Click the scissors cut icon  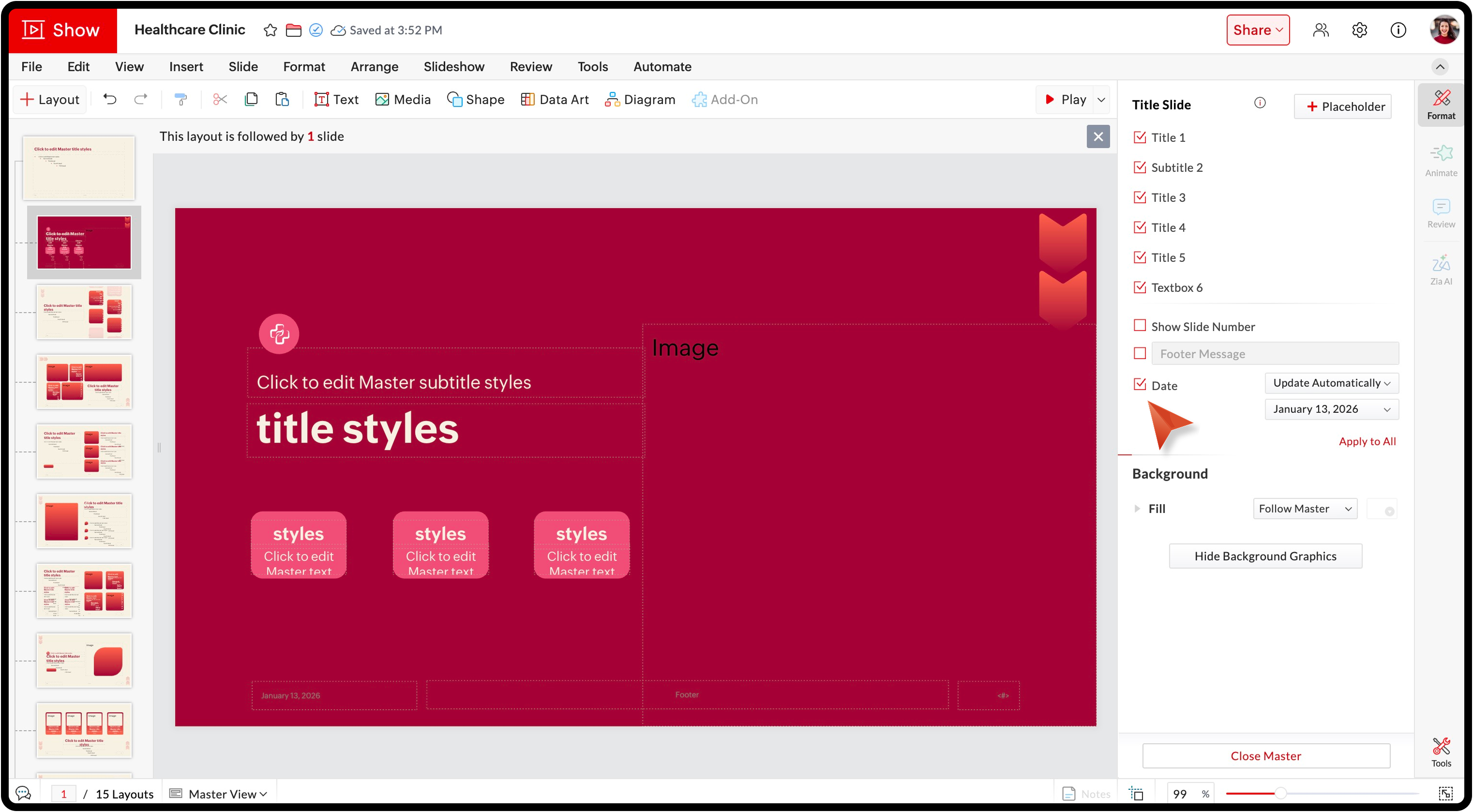[220, 100]
